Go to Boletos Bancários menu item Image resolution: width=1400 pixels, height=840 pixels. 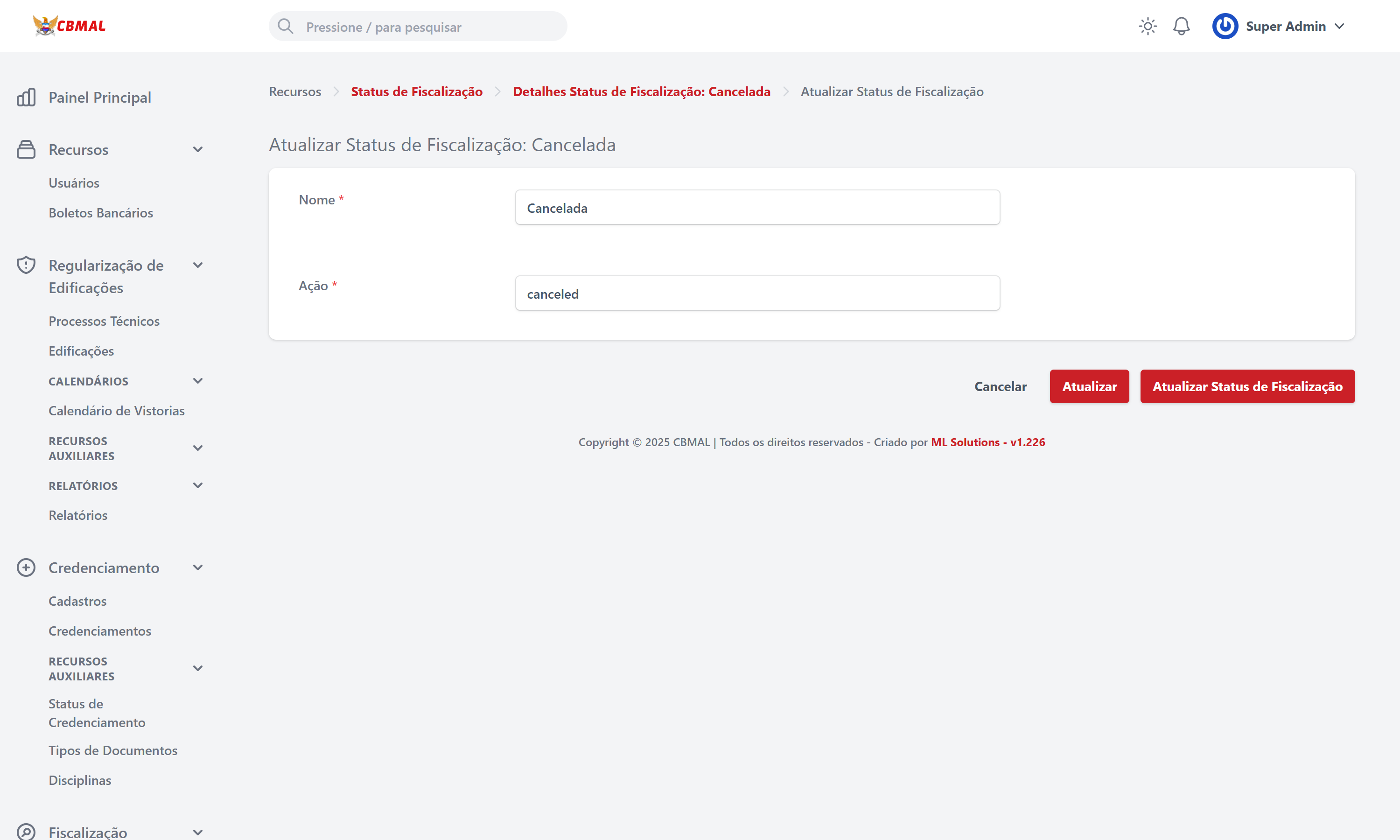pyautogui.click(x=101, y=213)
